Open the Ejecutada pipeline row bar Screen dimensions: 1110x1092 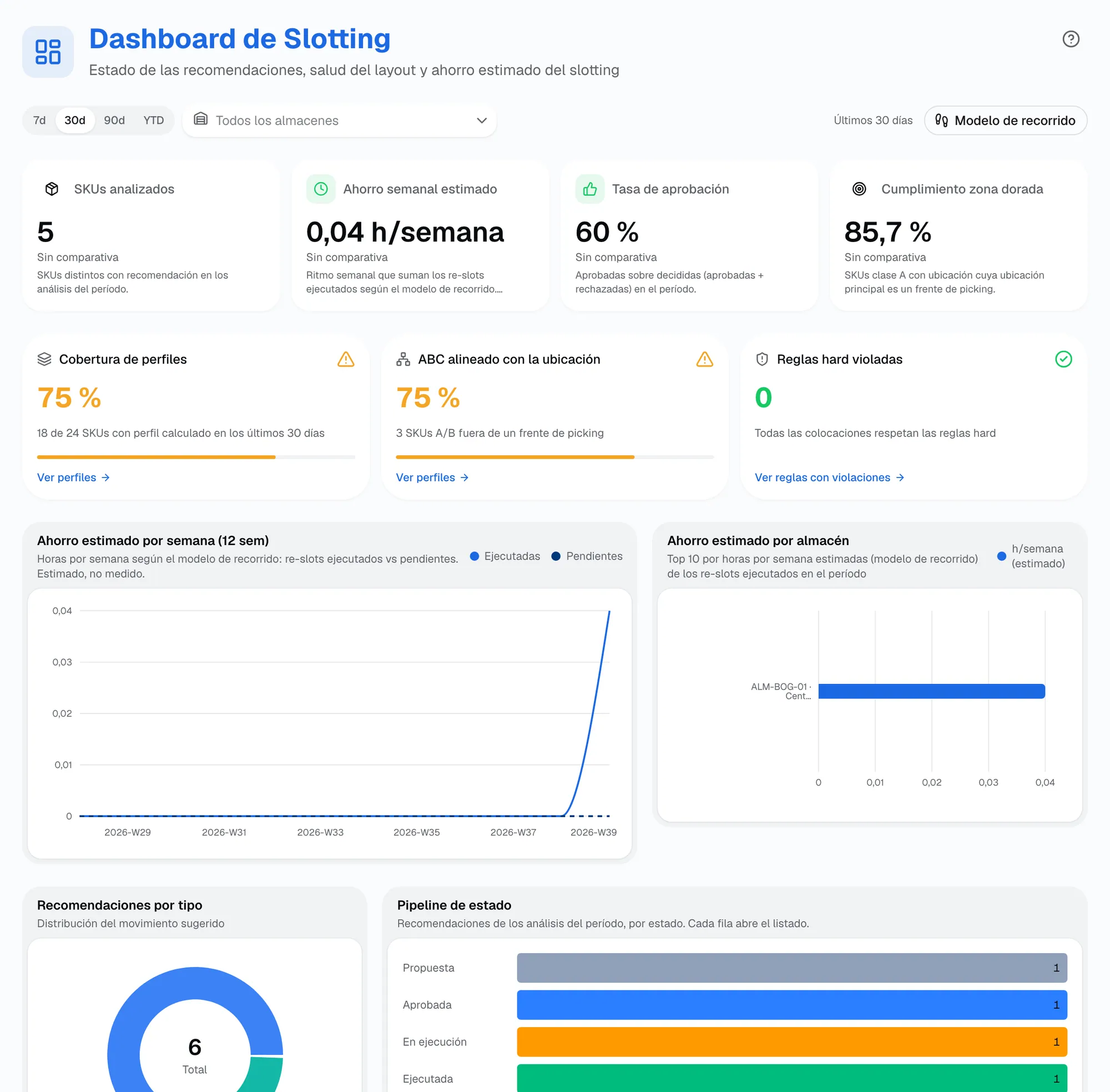click(792, 1078)
